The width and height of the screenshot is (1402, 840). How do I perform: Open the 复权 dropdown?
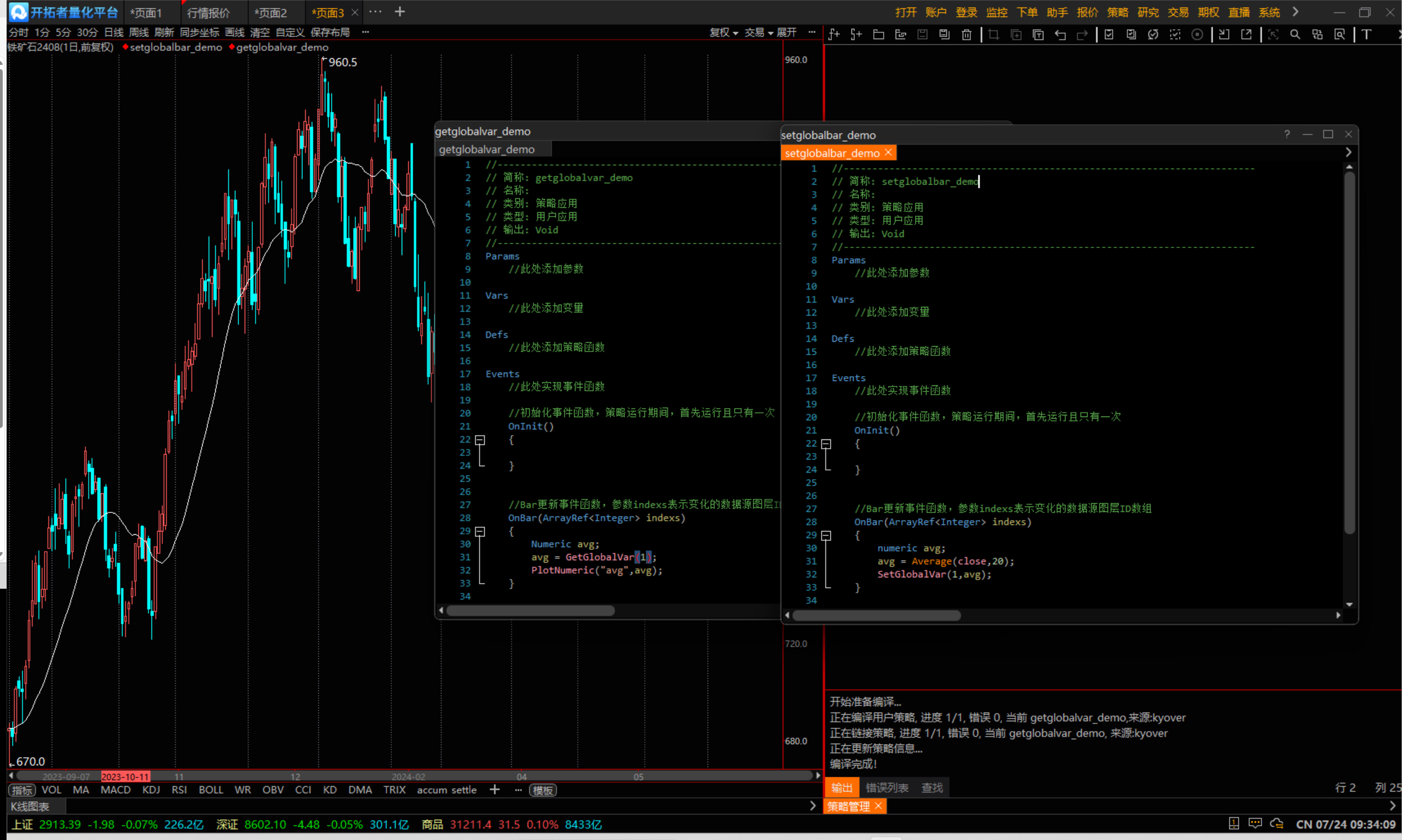(x=723, y=33)
